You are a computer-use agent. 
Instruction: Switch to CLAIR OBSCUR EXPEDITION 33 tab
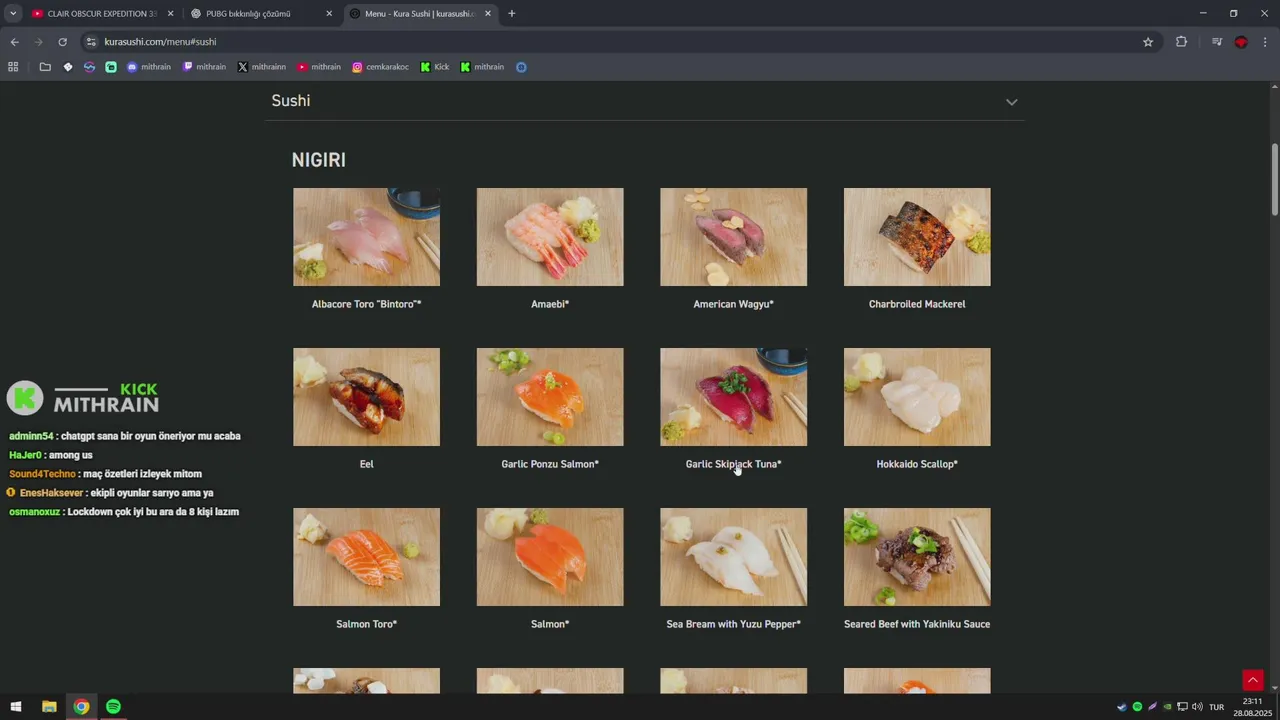(102, 14)
